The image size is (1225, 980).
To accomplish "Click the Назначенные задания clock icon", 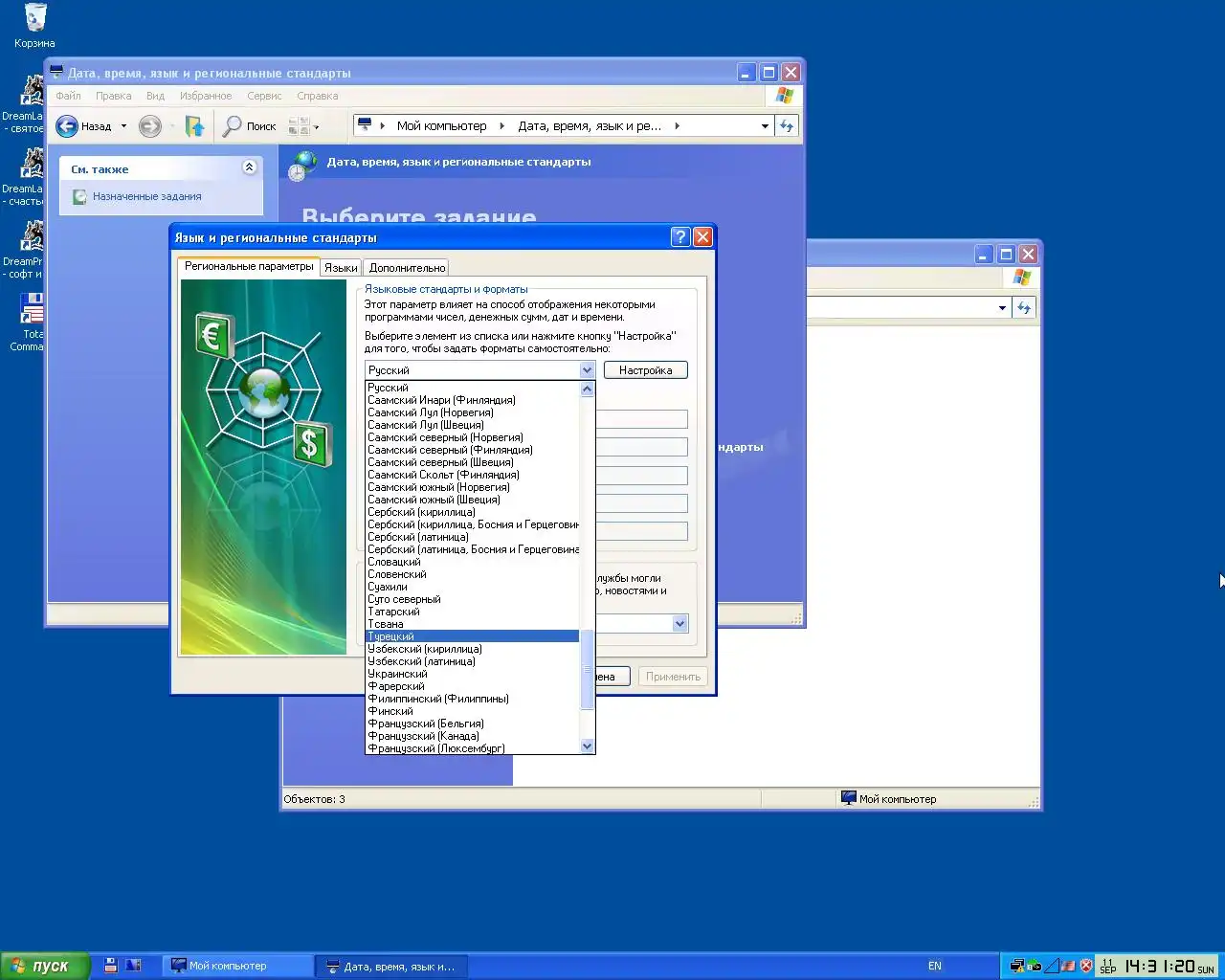I will coord(80,197).
